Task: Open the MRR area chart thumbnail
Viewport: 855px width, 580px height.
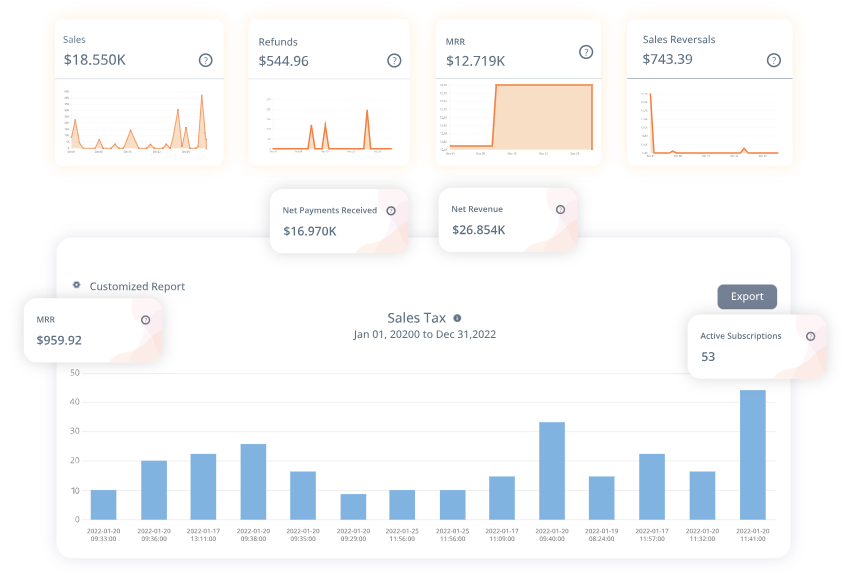Action: 517,118
